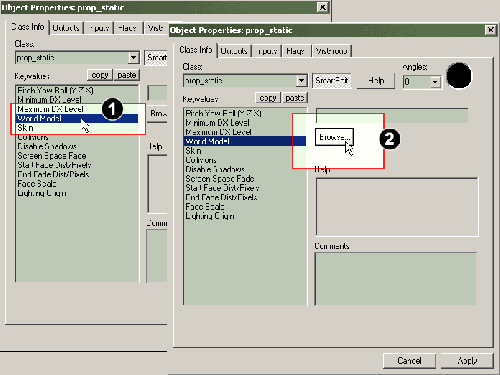Select Disable Shadows in front window list

pos(245,169)
